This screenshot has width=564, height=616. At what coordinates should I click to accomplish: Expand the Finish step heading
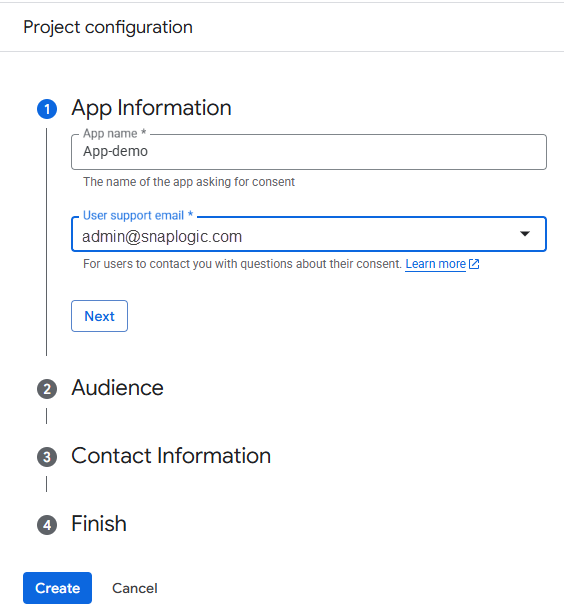pos(99,524)
